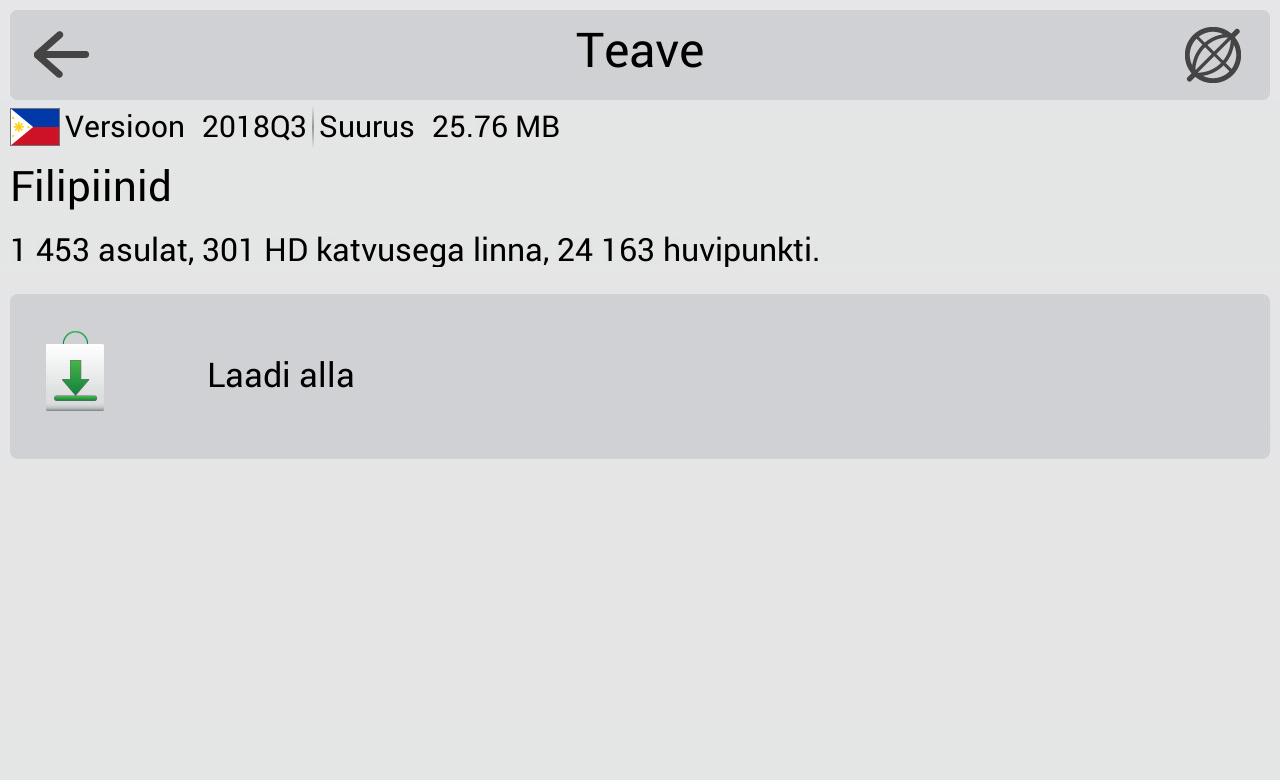
Task: Click the back arrow to return
Action: tap(60, 54)
